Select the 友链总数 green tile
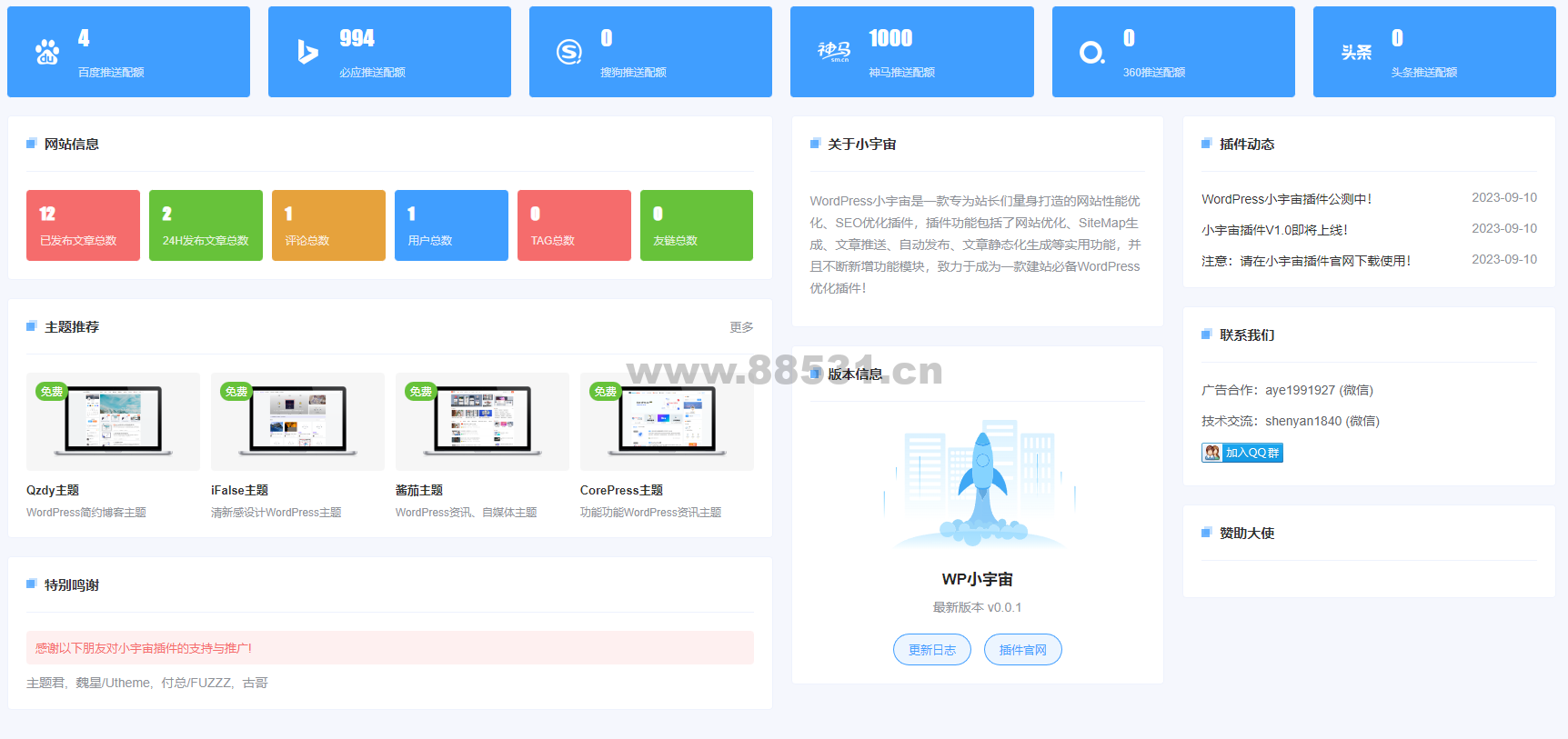The image size is (1568, 739). (x=697, y=225)
